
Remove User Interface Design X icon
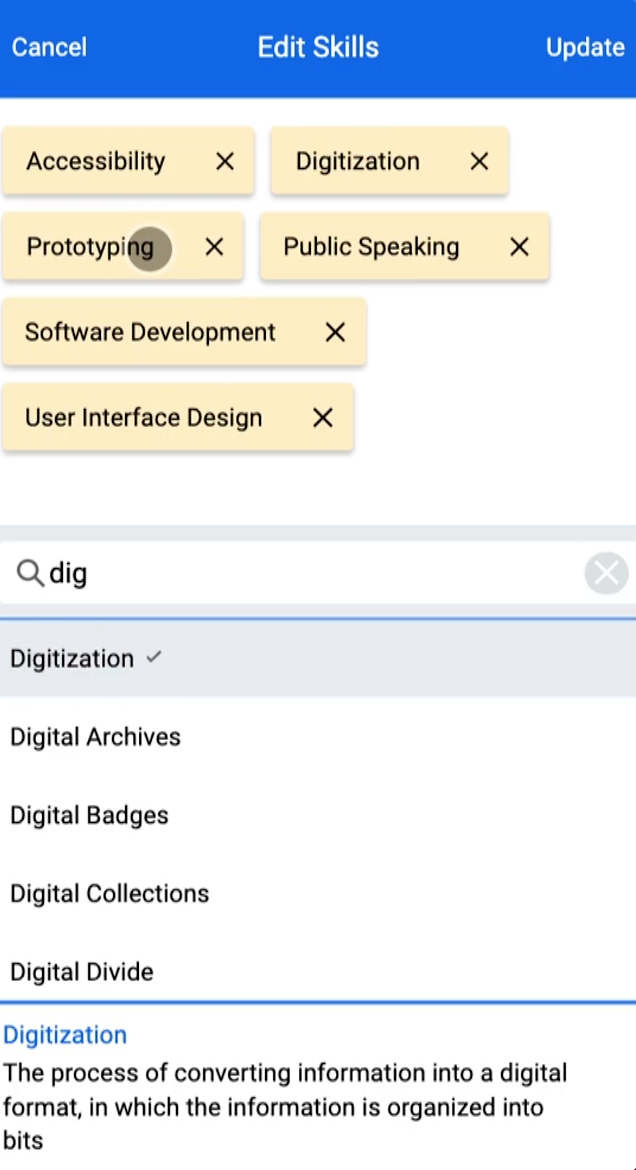click(322, 418)
